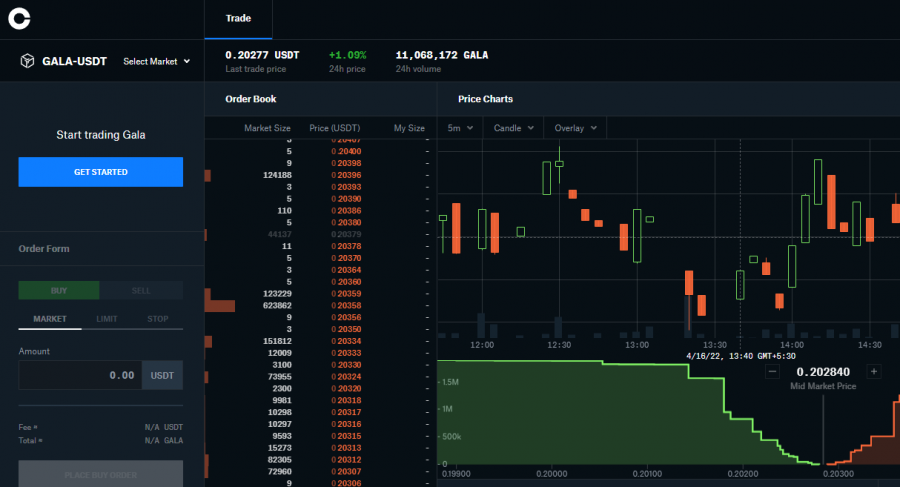Select order book price 0.20317
900x487 pixels.
(346, 412)
